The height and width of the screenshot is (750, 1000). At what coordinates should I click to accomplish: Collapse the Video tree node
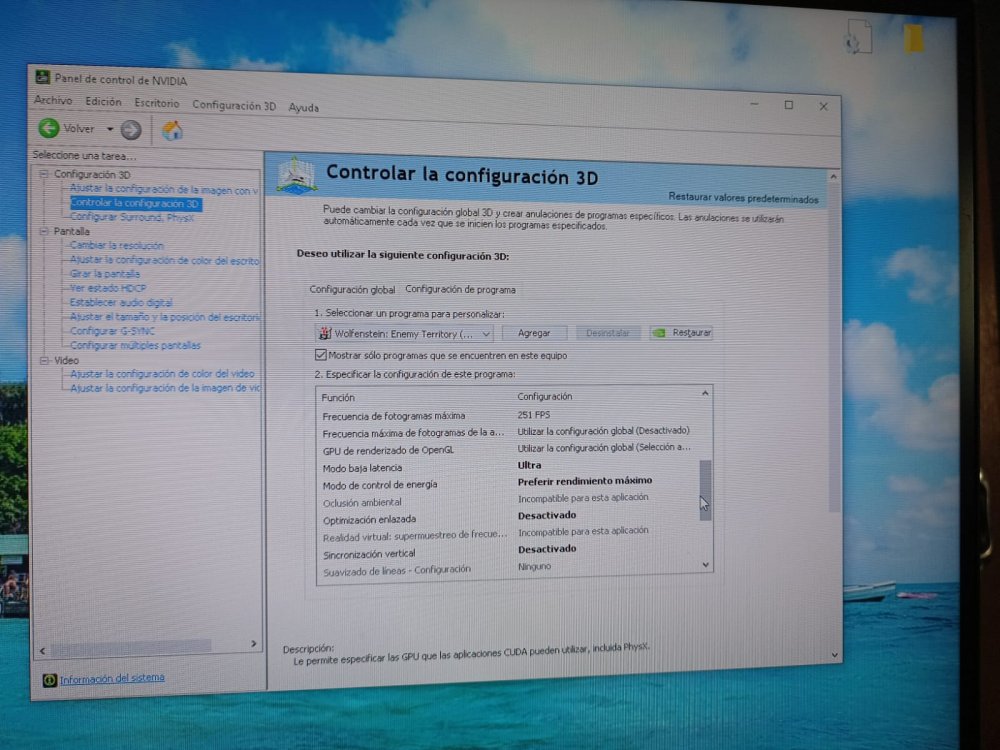click(x=44, y=360)
